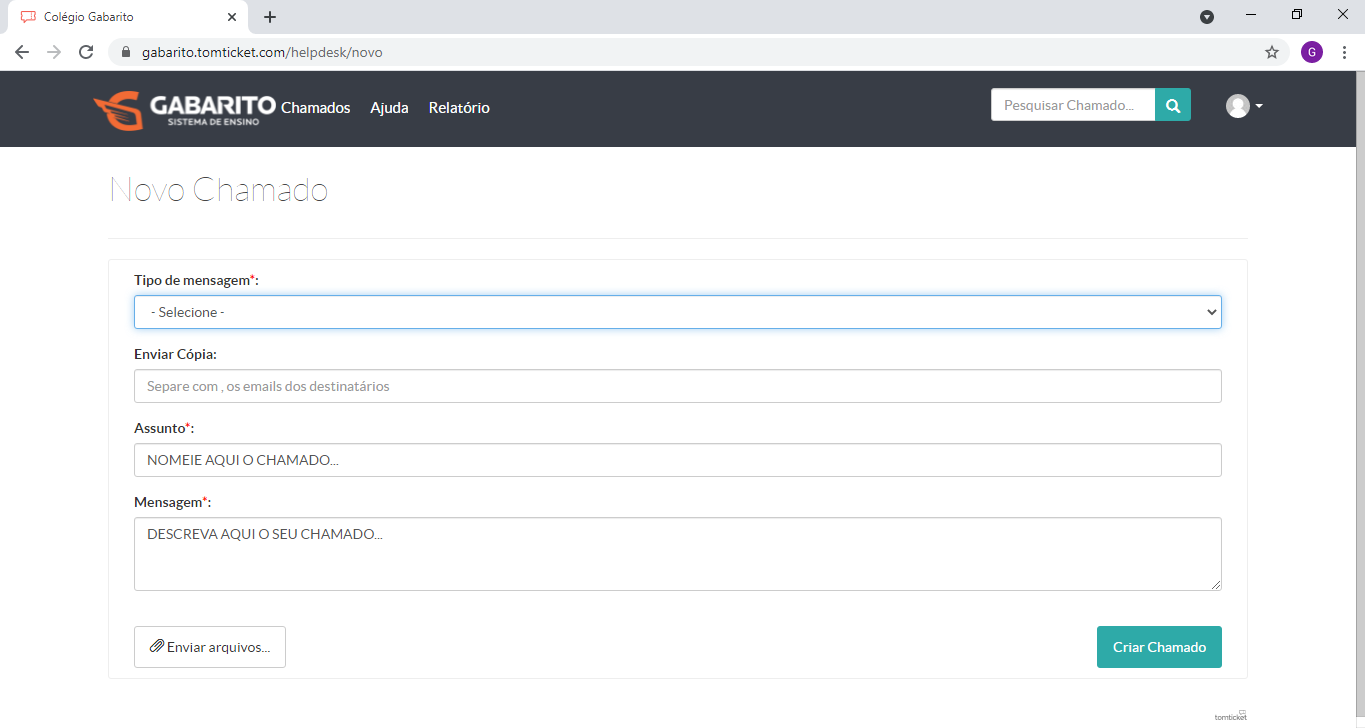The height and width of the screenshot is (728, 1365).
Task: Click the Novo Chamado heading
Action: pos(219,189)
